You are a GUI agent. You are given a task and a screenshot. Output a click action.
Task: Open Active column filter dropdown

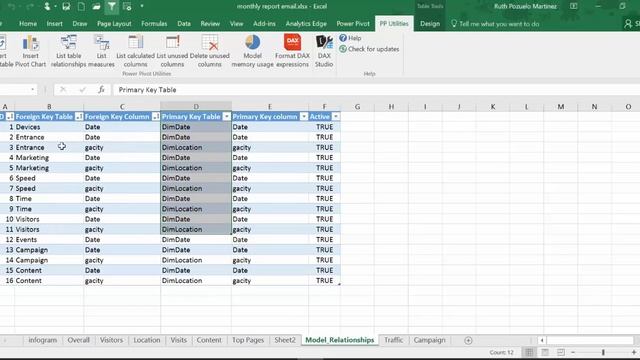point(336,117)
